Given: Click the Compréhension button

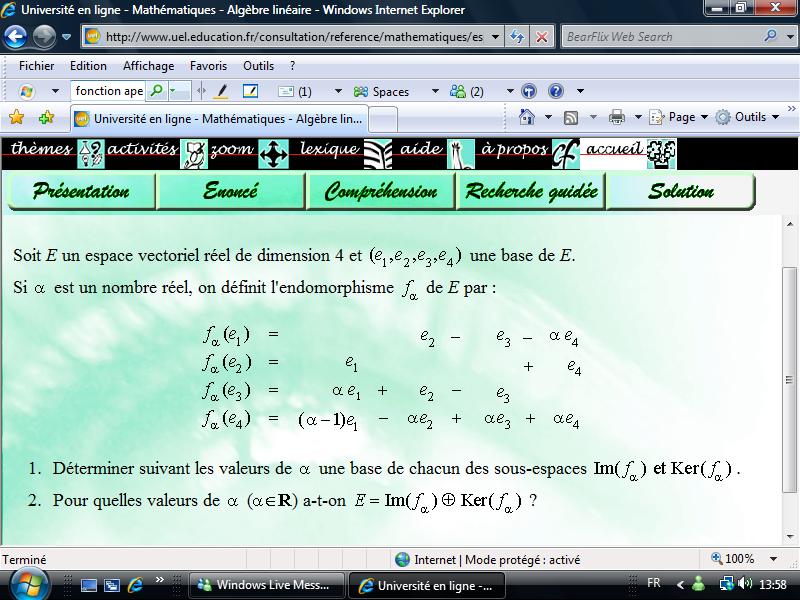Looking at the screenshot, I should (x=381, y=191).
